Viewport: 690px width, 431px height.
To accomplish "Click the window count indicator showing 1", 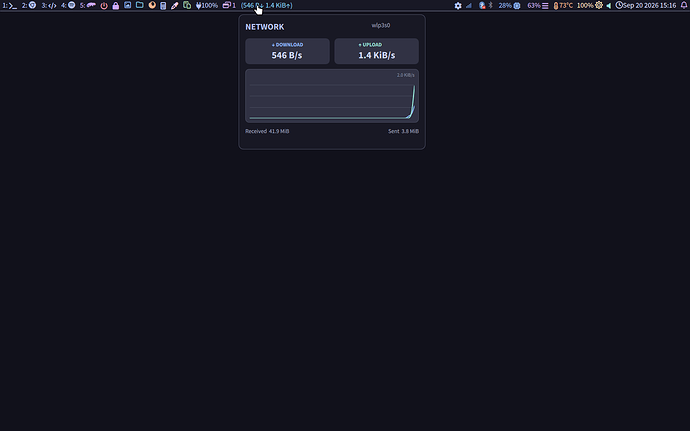I will point(229,6).
